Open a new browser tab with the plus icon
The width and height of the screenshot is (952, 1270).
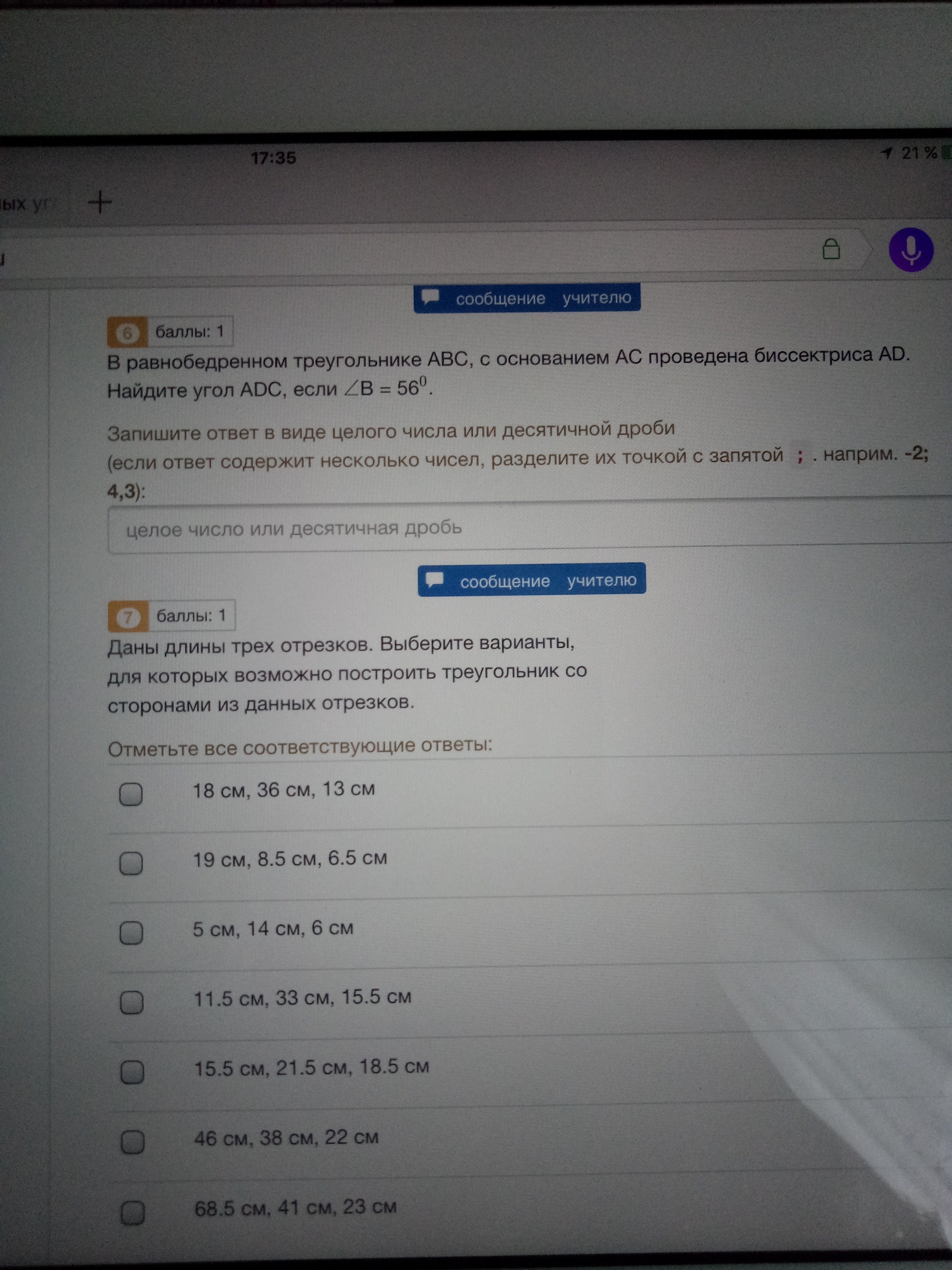(100, 202)
